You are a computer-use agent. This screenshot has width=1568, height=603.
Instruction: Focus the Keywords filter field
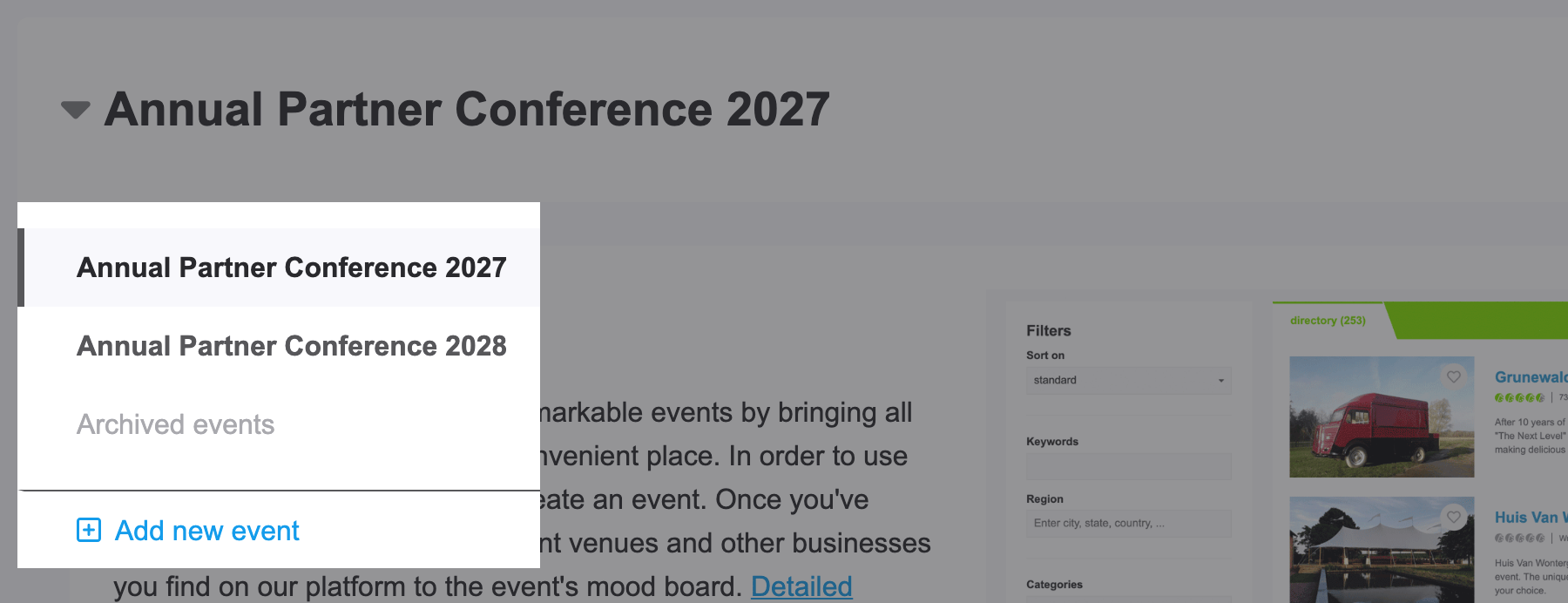click(x=1129, y=466)
